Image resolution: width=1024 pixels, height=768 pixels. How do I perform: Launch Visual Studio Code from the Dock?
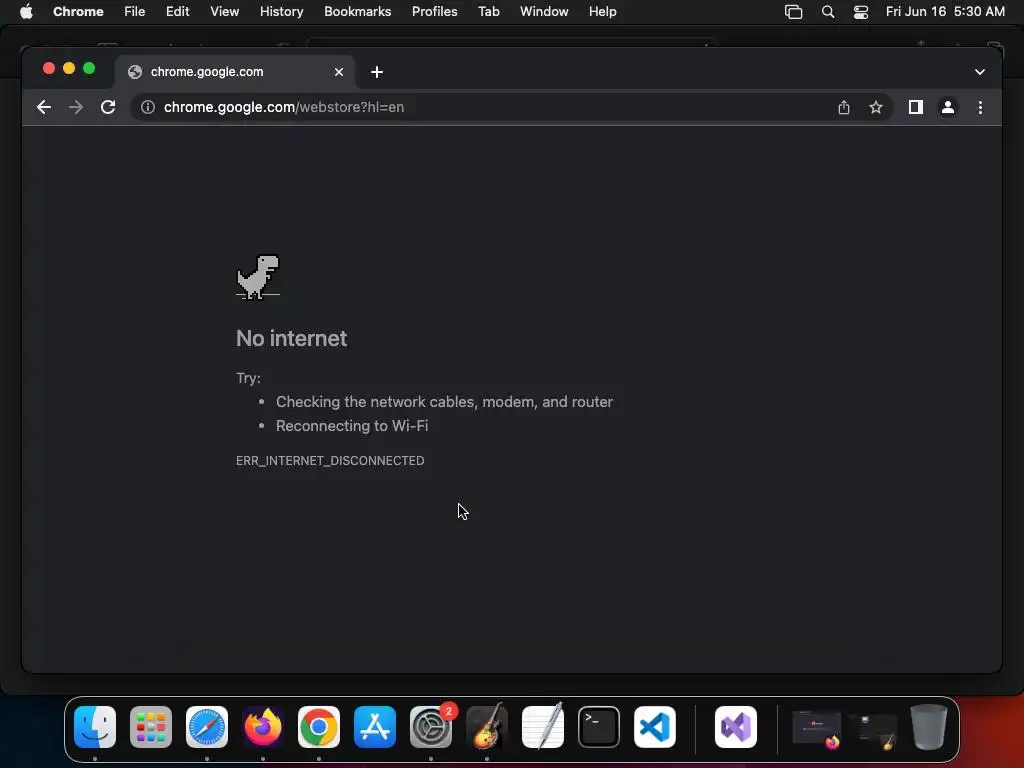click(x=655, y=727)
